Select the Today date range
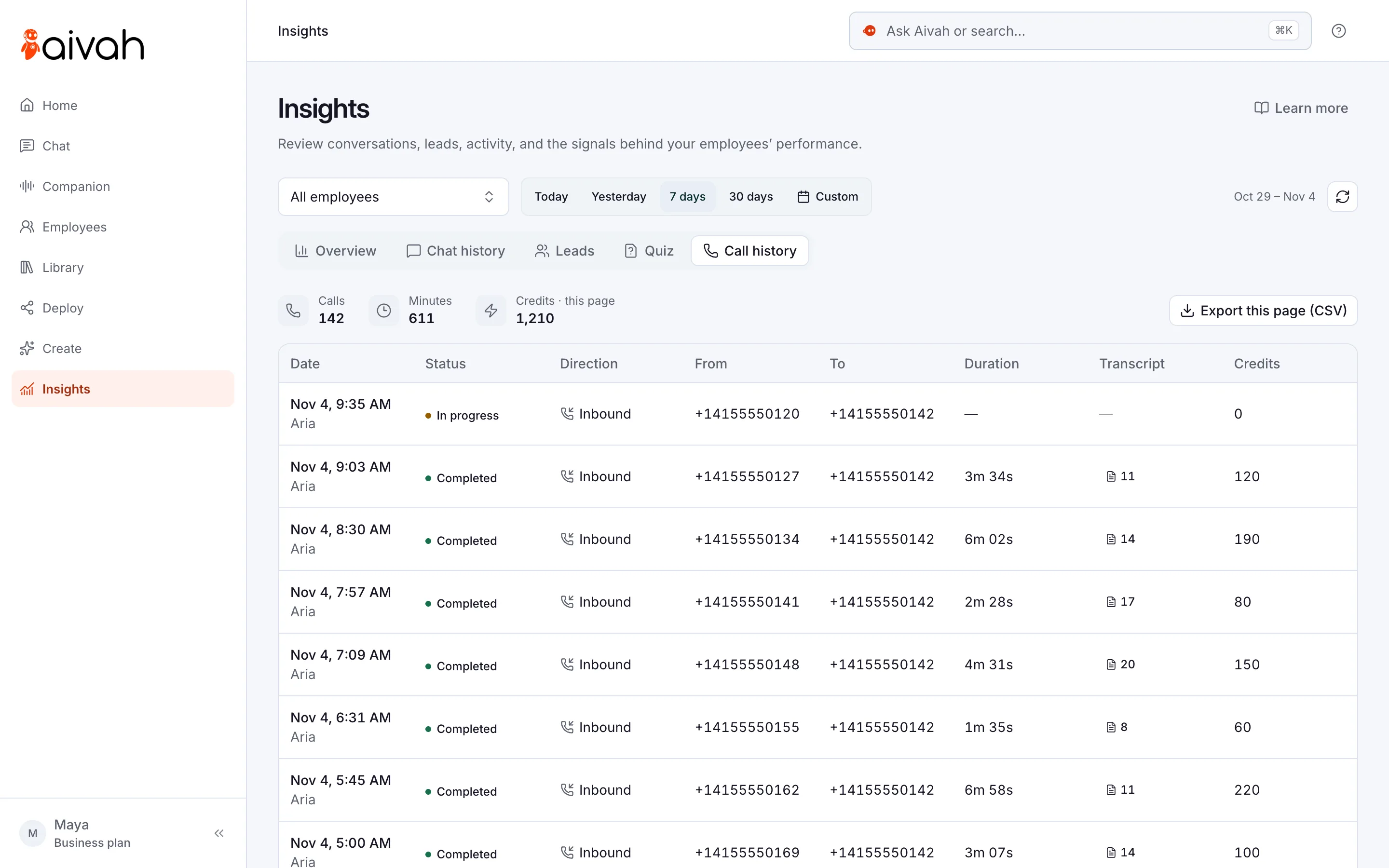Viewport: 1389px width, 868px height. tap(551, 197)
